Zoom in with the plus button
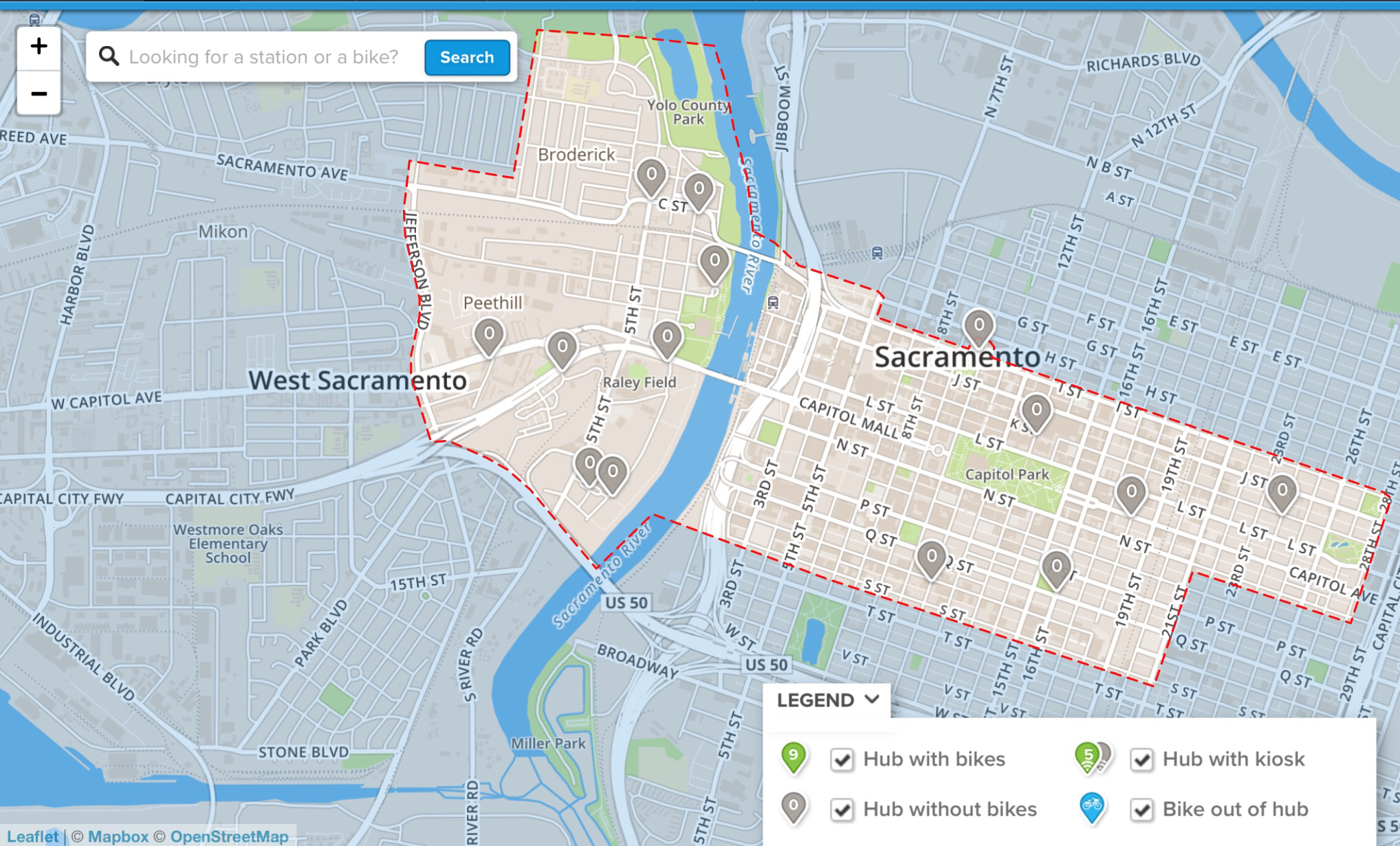Viewport: 1400px width, 846px height. pyautogui.click(x=39, y=47)
